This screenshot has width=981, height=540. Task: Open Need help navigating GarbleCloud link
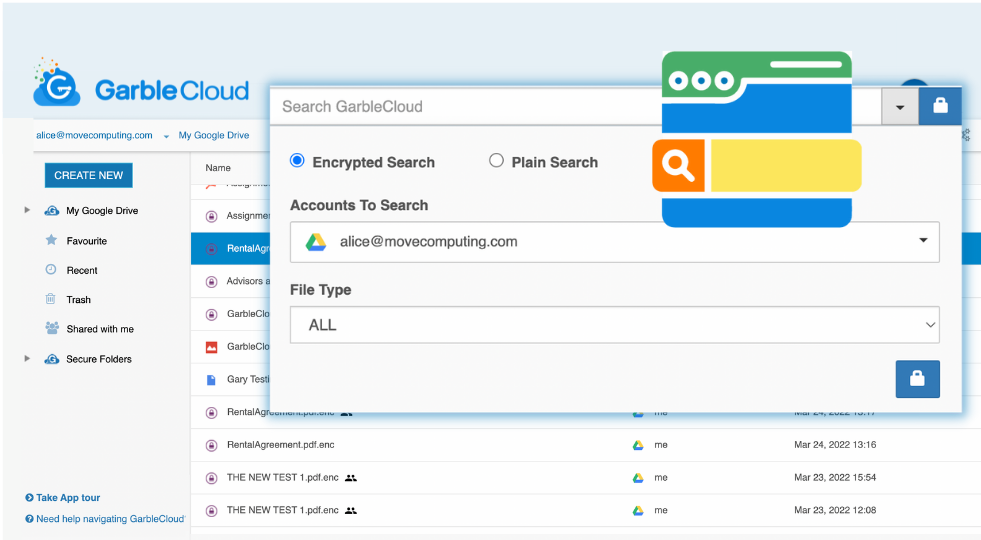point(110,519)
